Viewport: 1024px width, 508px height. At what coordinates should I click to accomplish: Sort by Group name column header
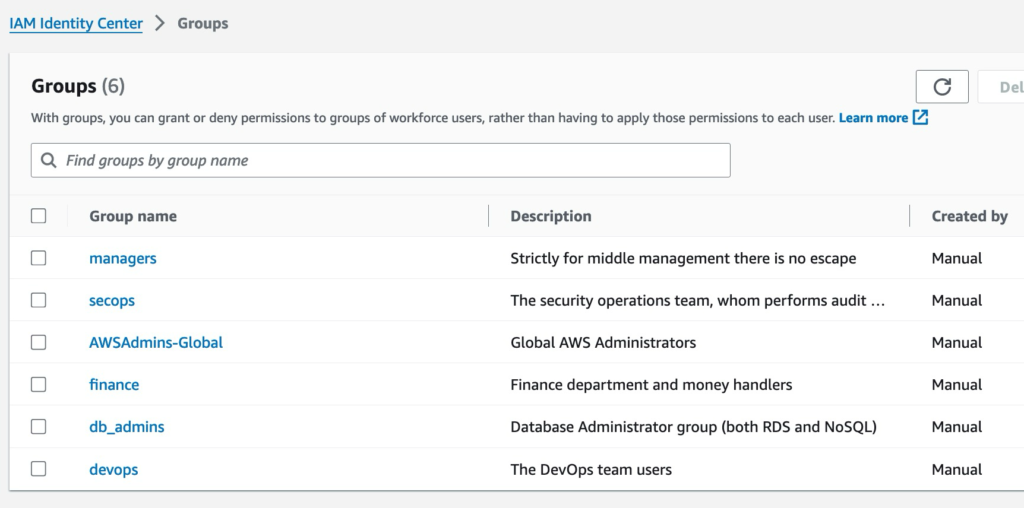tap(133, 216)
